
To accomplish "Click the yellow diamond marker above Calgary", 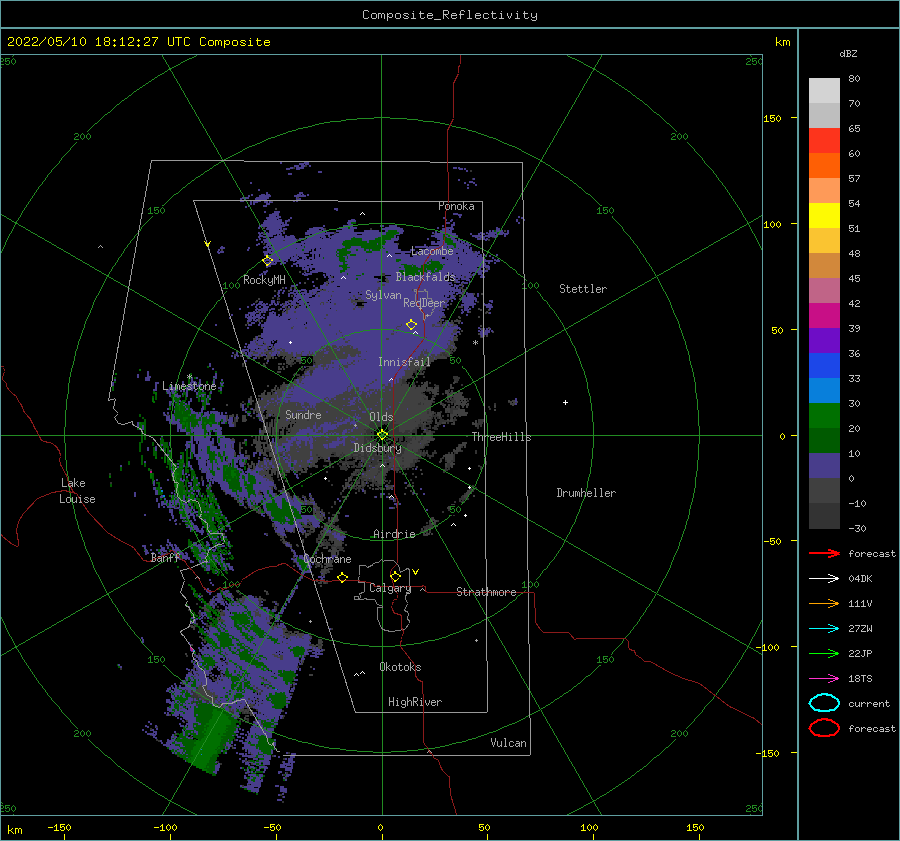I will click(395, 576).
